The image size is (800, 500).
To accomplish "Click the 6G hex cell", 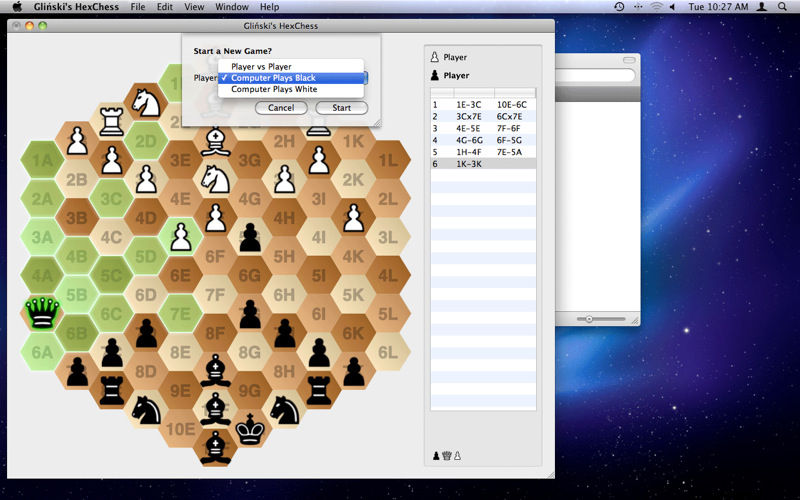I will click(x=250, y=276).
